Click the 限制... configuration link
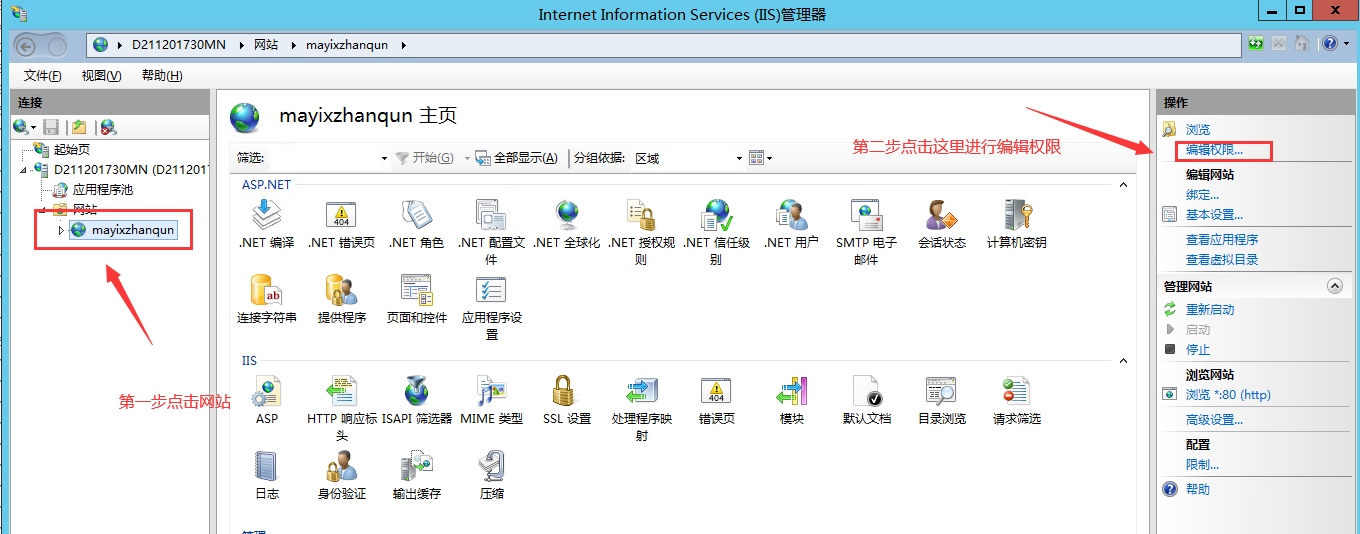 coord(1202,465)
